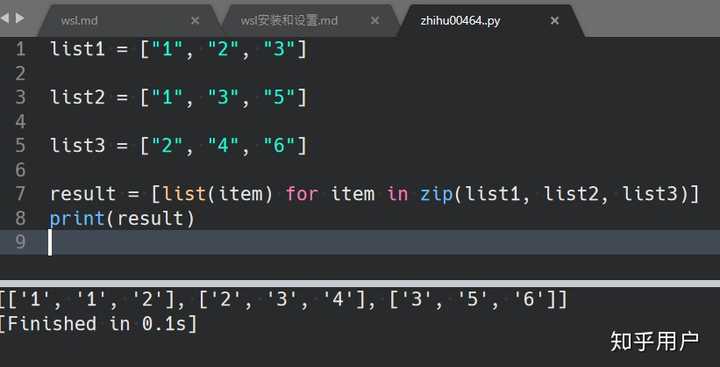Click the zip function name on line 7
Viewport: 720px width, 367px height.
point(436,194)
